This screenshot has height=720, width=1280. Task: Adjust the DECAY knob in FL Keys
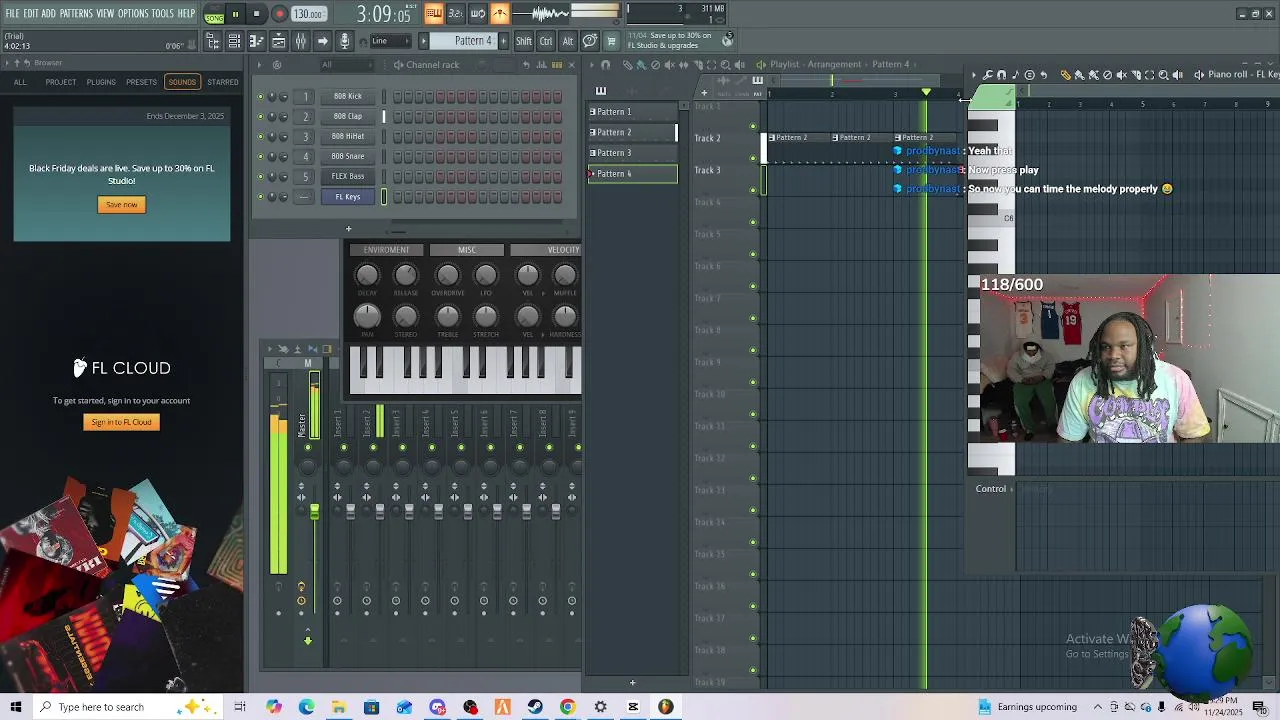pyautogui.click(x=367, y=276)
